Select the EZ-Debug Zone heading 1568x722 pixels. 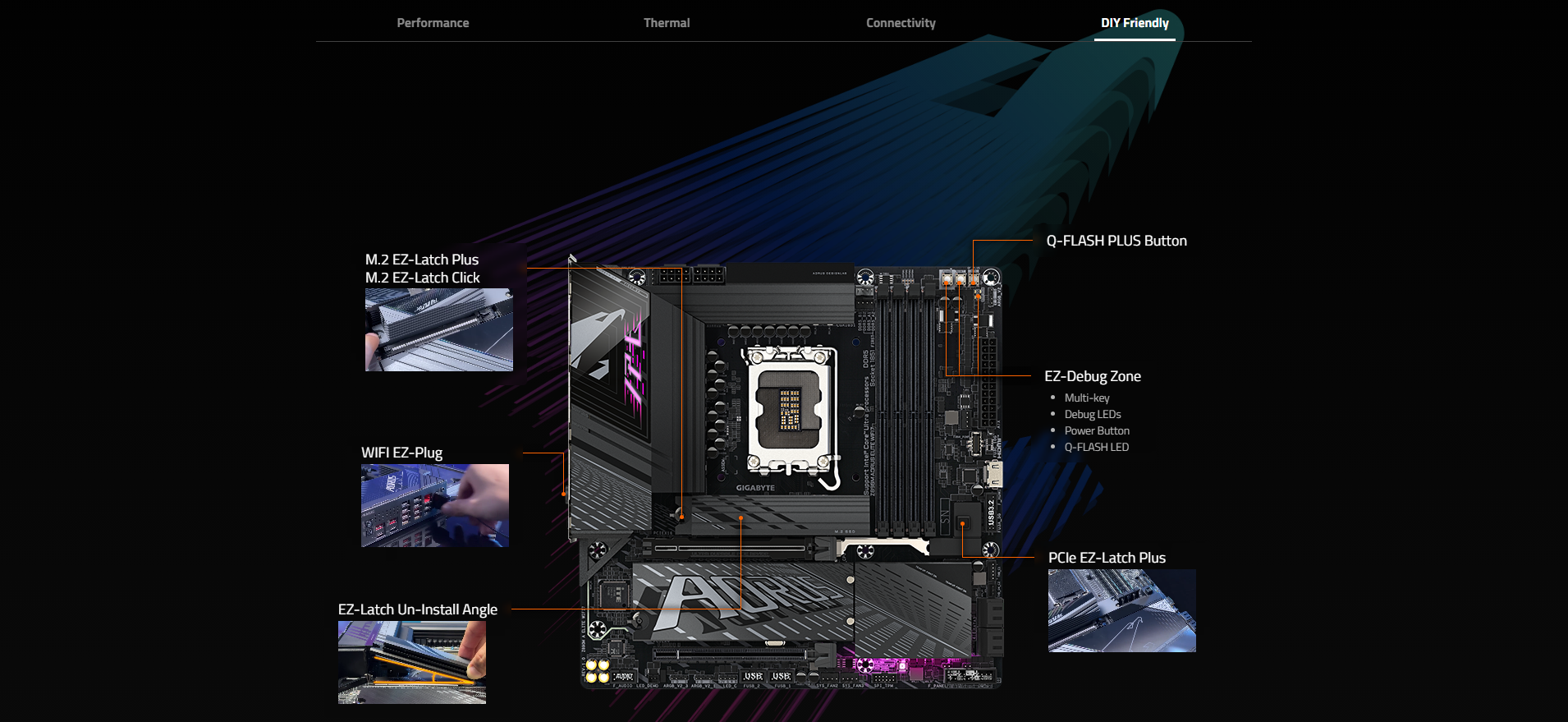(x=1093, y=376)
